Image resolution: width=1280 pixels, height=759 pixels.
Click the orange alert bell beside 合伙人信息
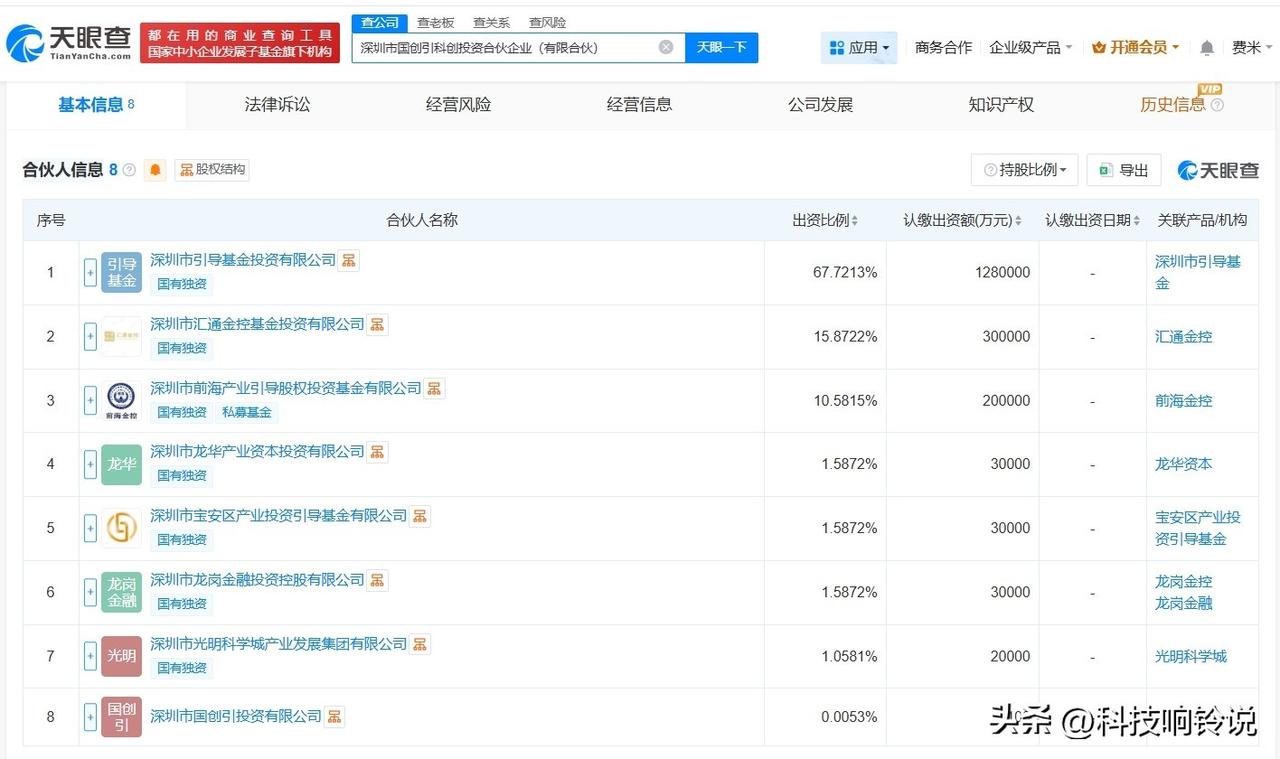155,170
